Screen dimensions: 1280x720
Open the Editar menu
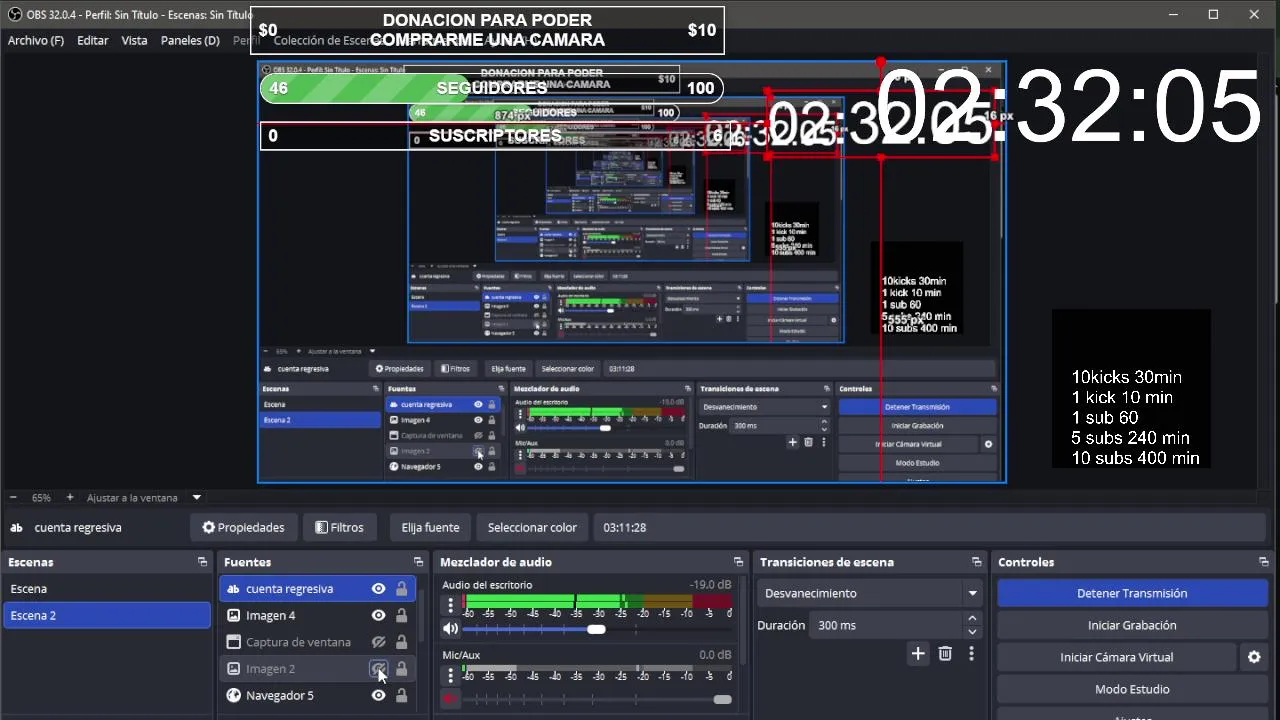click(x=93, y=41)
